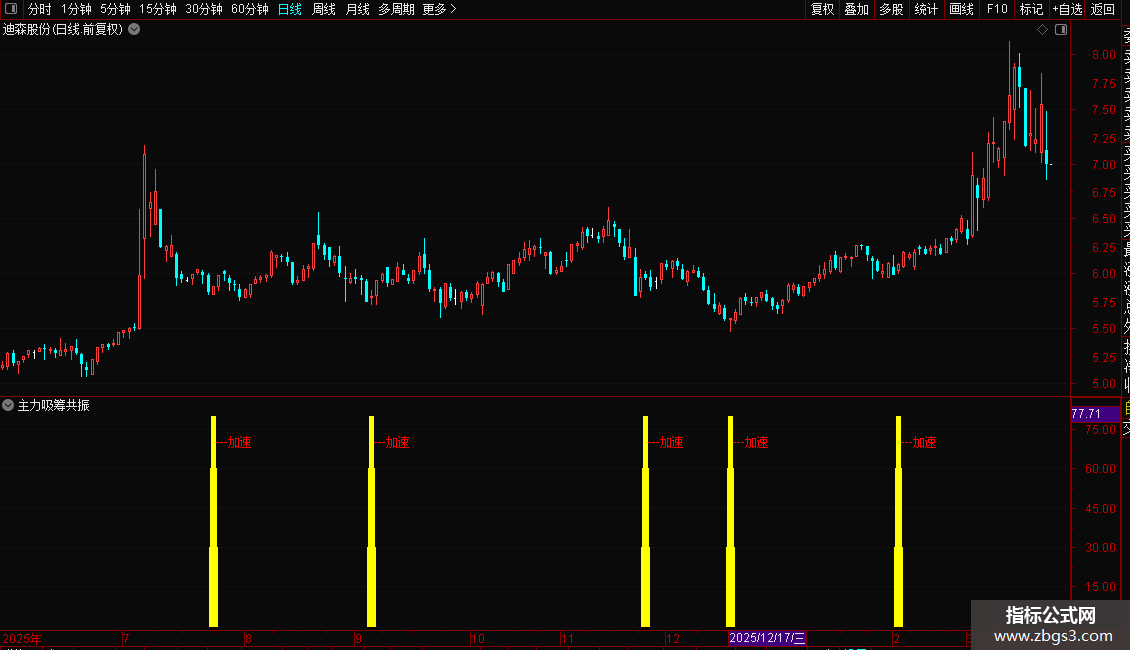Screen dimensions: 1130x650
Task: Open the 复权 adjustment options
Action: [822, 9]
